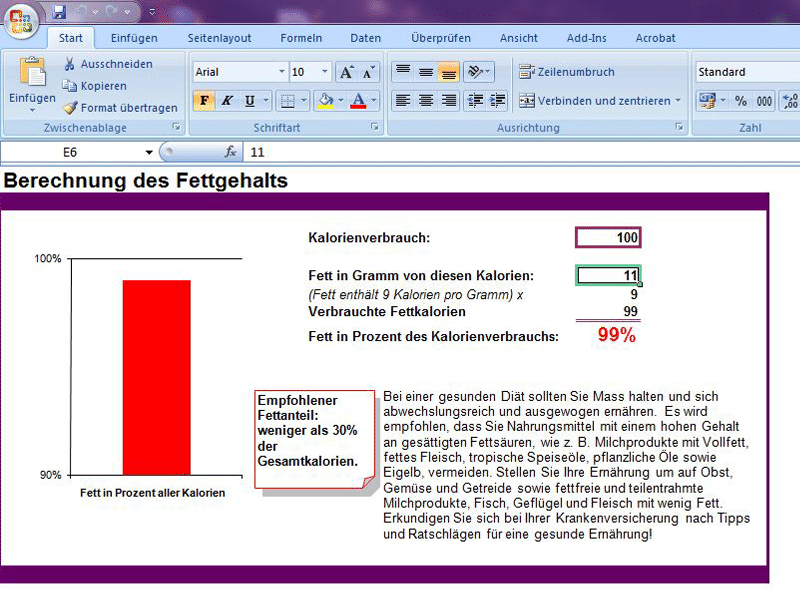Click the Empfohlener Fettanteil note box
800x600 pixels.
[x=315, y=439]
